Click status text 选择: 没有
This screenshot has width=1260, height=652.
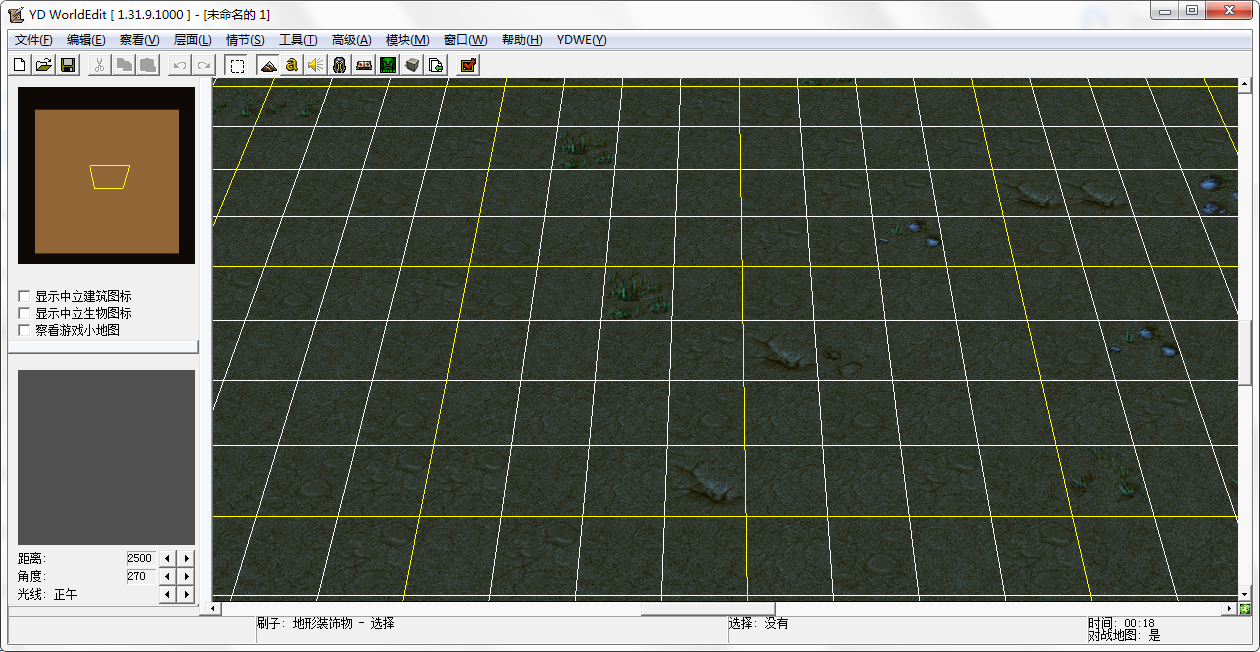[x=759, y=623]
